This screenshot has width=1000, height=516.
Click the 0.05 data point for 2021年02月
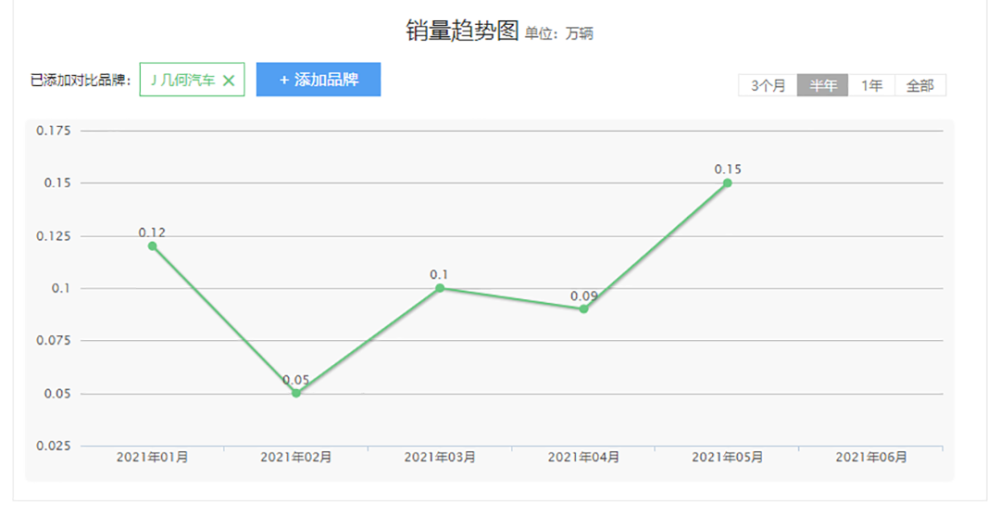[x=296, y=394]
